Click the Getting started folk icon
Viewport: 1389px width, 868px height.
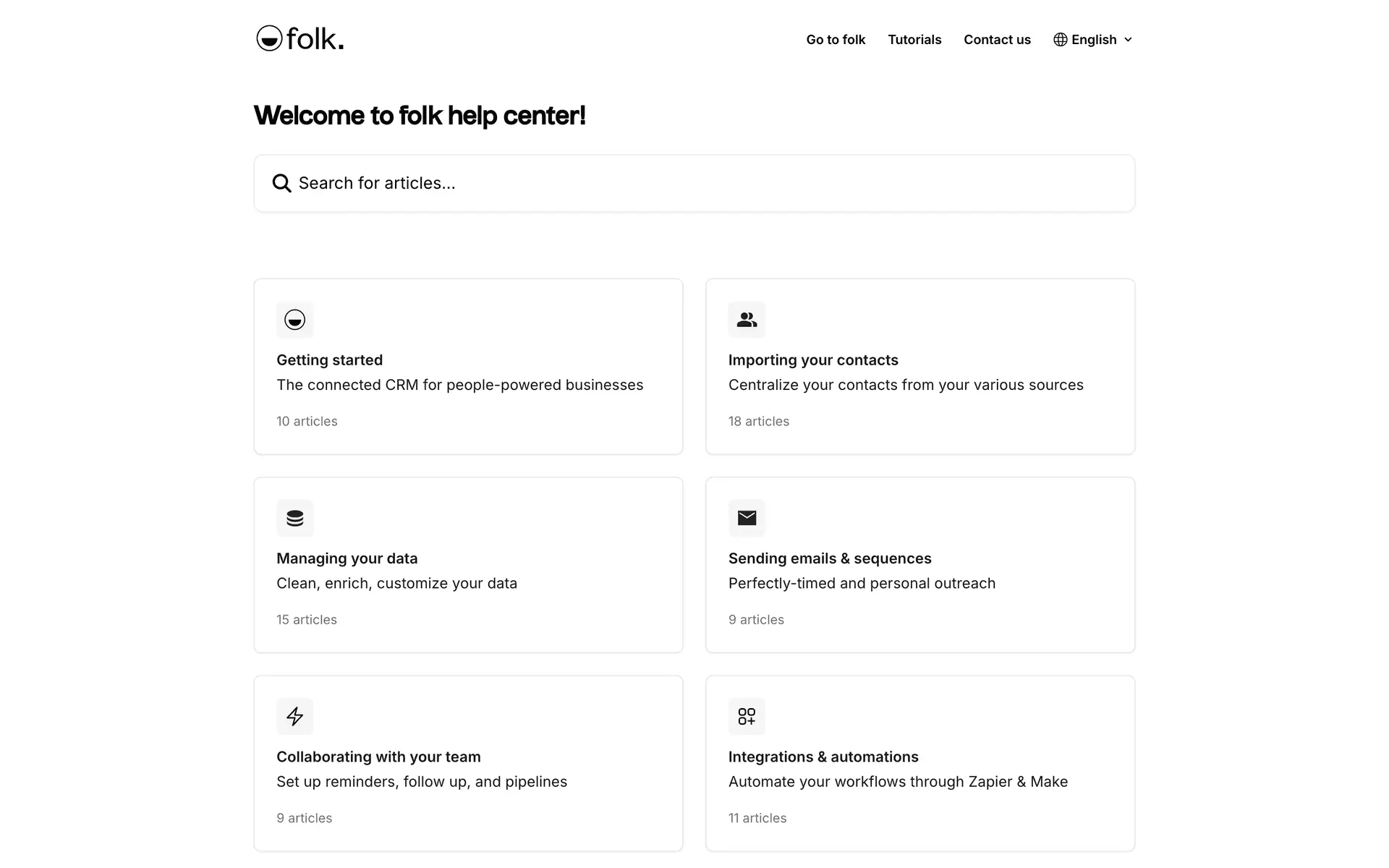294,320
